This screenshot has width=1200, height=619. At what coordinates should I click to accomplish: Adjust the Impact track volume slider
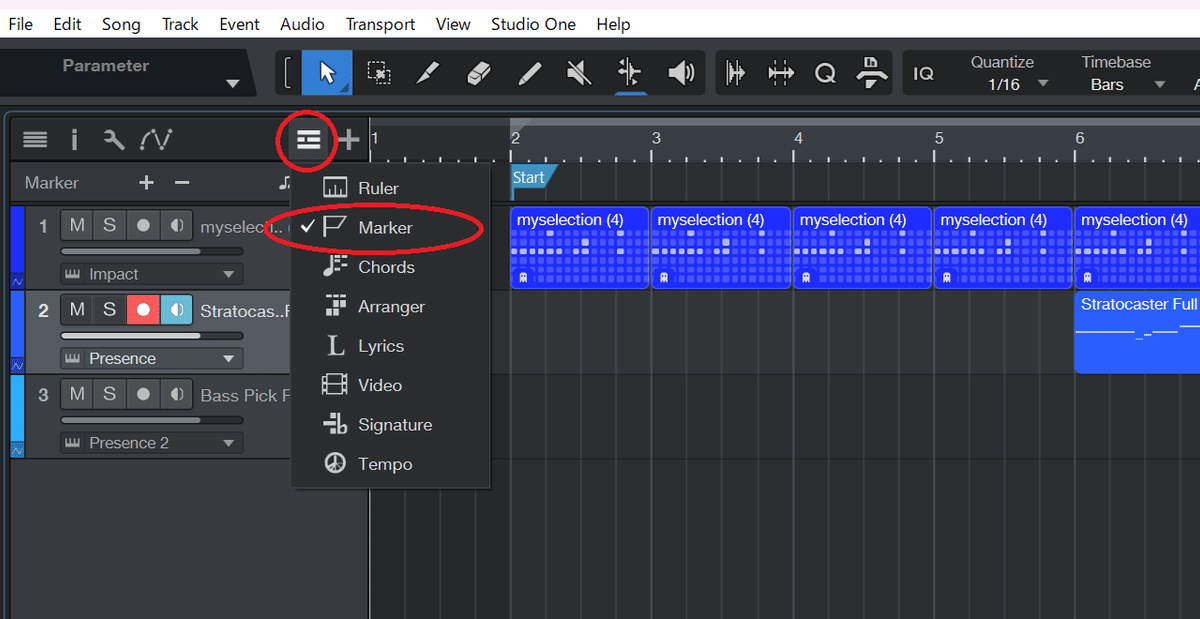coord(150,253)
